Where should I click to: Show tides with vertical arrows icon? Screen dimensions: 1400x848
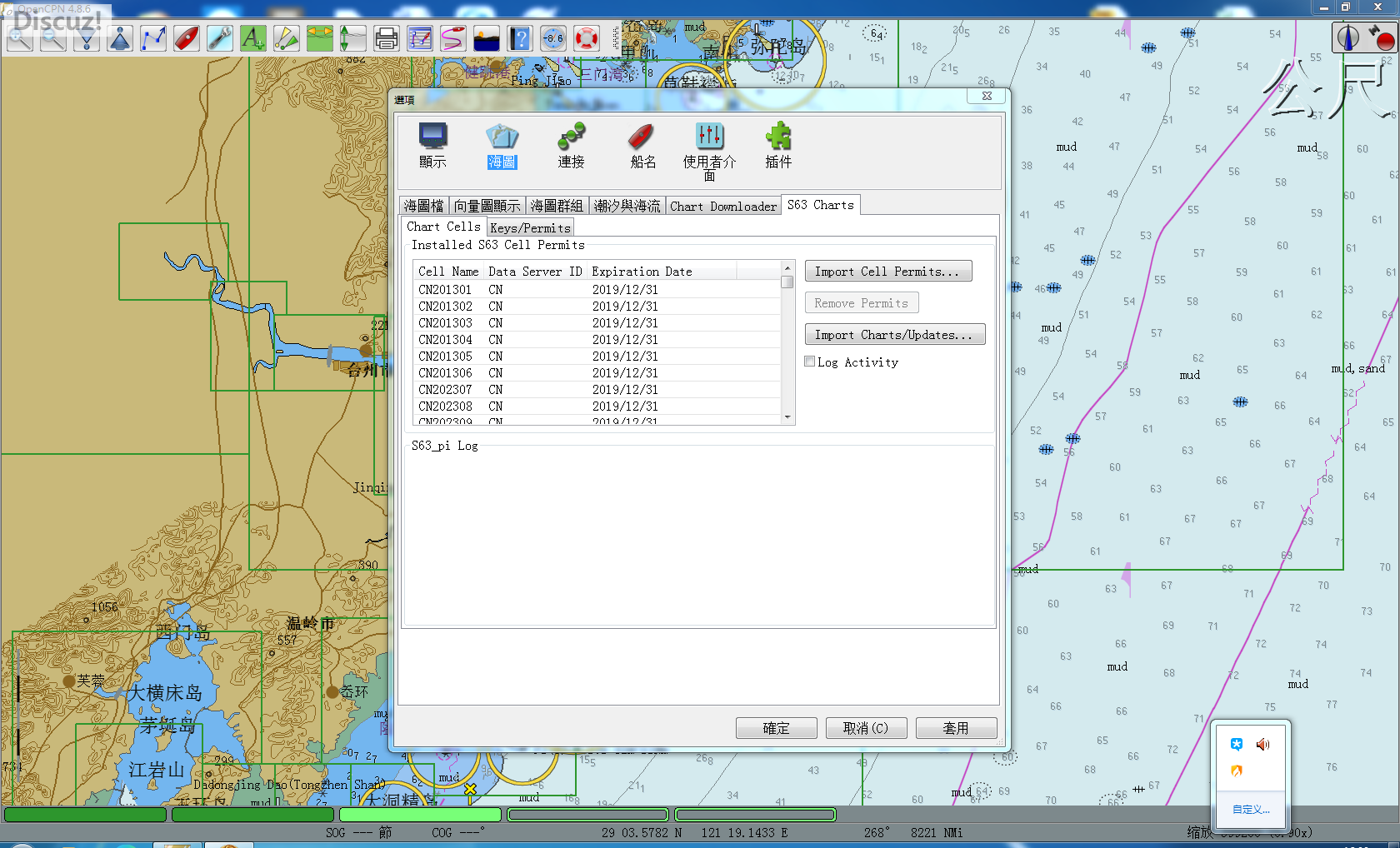[x=353, y=38]
